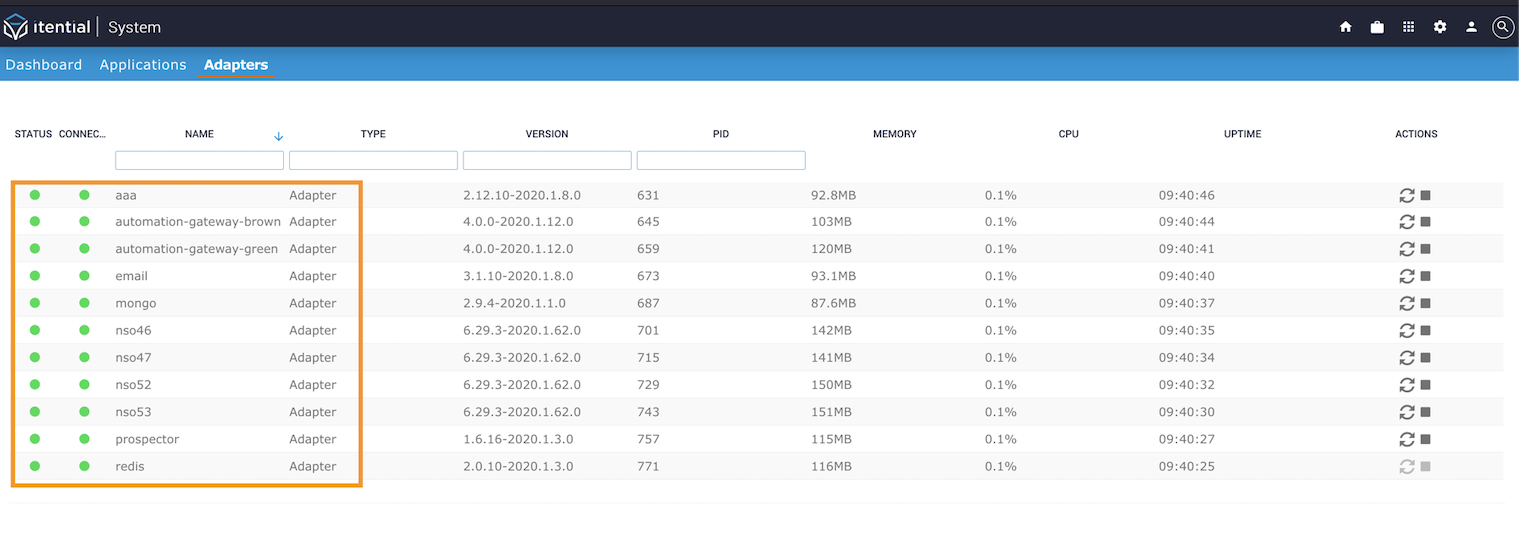The image size is (1519, 541).
Task: Sort by the MEMORY column header
Action: tap(895, 134)
